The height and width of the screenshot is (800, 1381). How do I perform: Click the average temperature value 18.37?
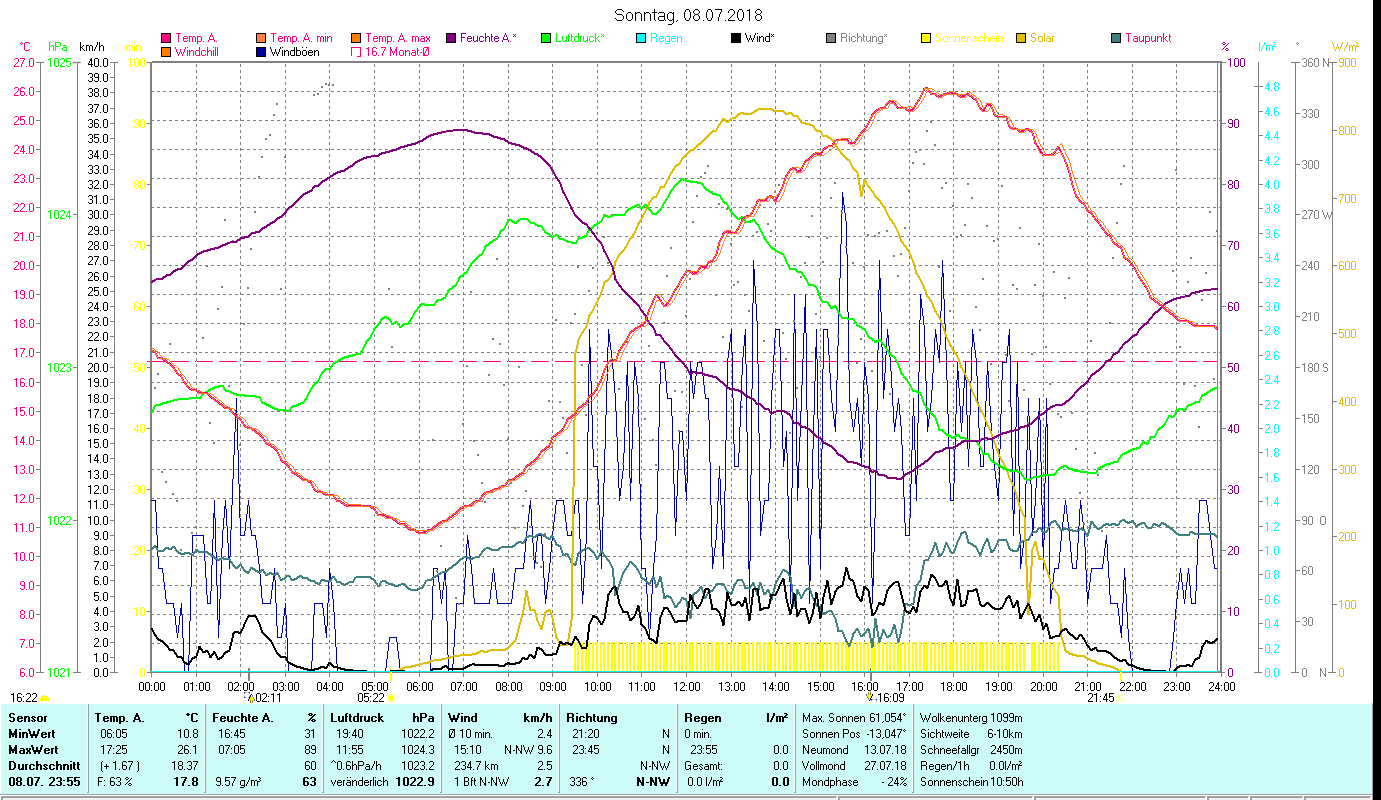tap(184, 766)
